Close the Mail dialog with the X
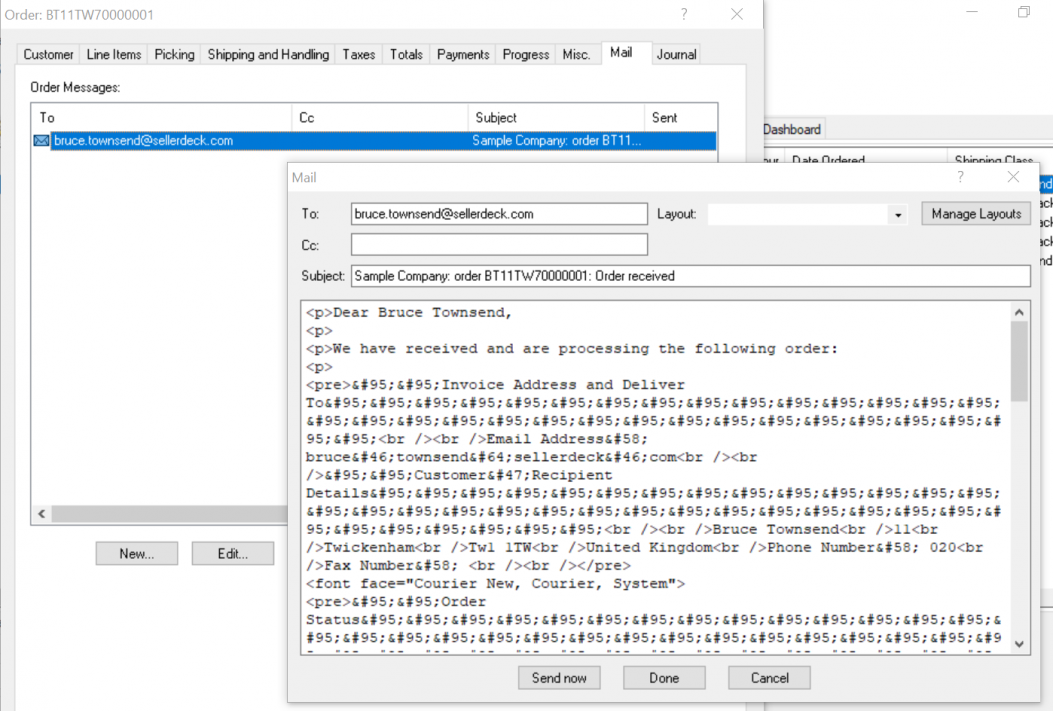Viewport: 1053px width, 711px height. tap(1013, 177)
